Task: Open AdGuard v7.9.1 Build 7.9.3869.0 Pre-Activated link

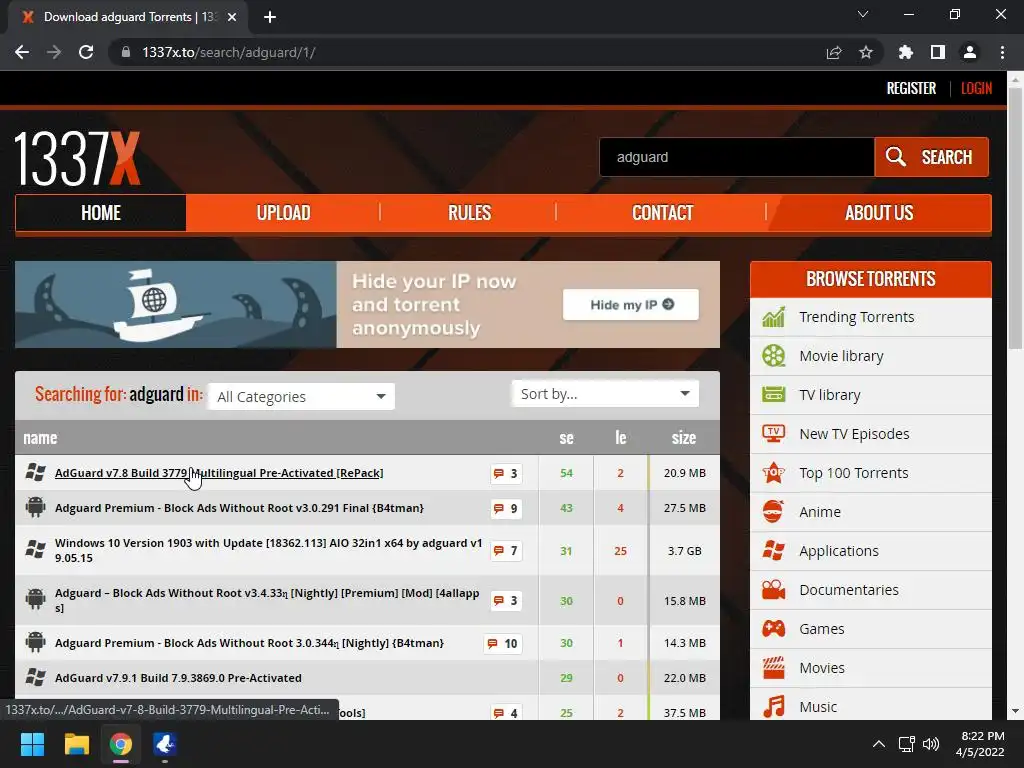Action: (178, 678)
